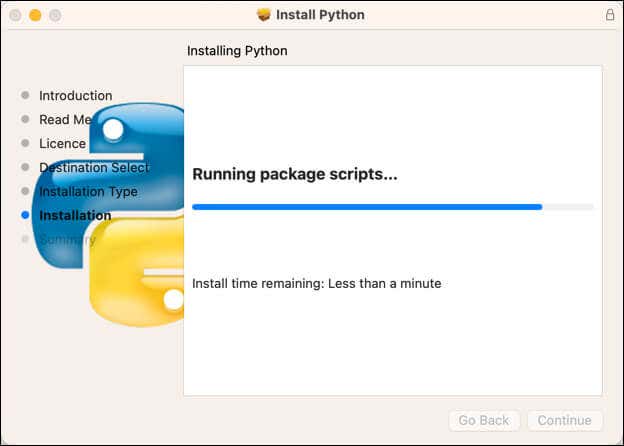The width and height of the screenshot is (624, 446).
Task: Choose the Installation Type step
Action: (x=88, y=191)
